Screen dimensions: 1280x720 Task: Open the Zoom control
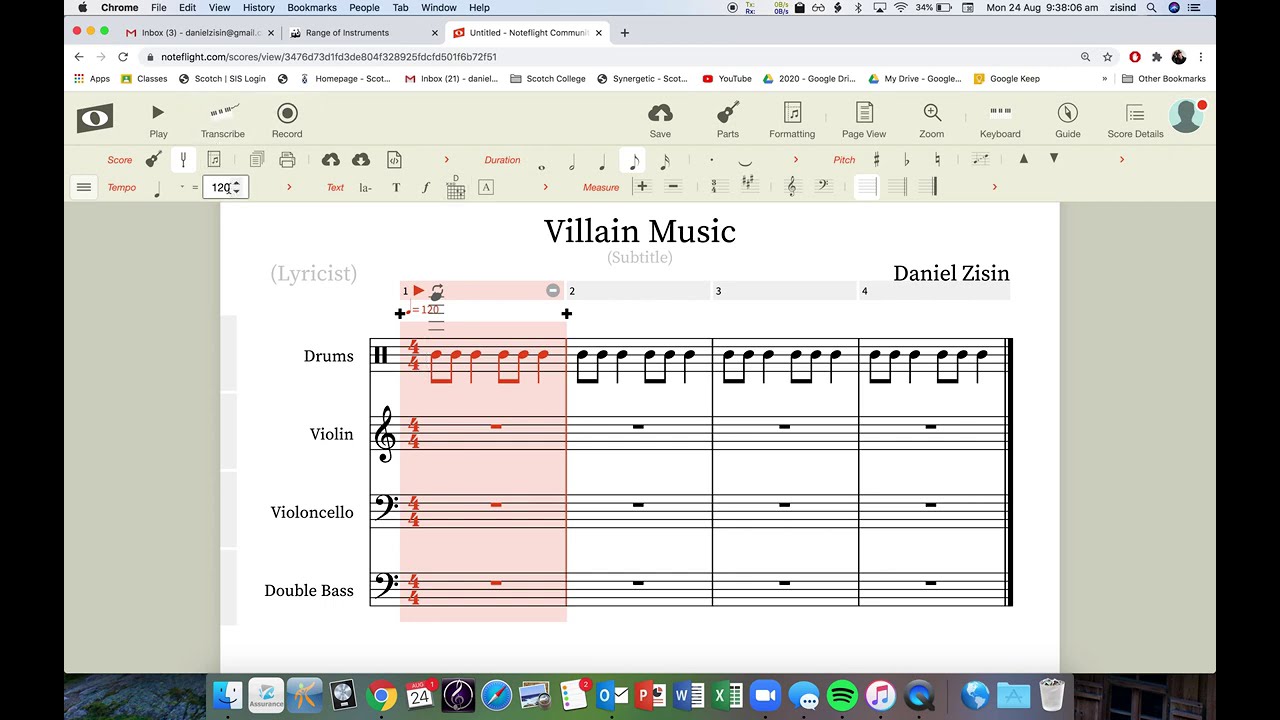(932, 120)
